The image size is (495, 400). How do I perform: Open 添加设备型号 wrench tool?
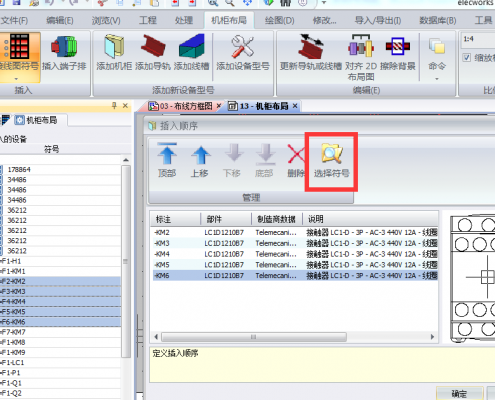point(243,46)
